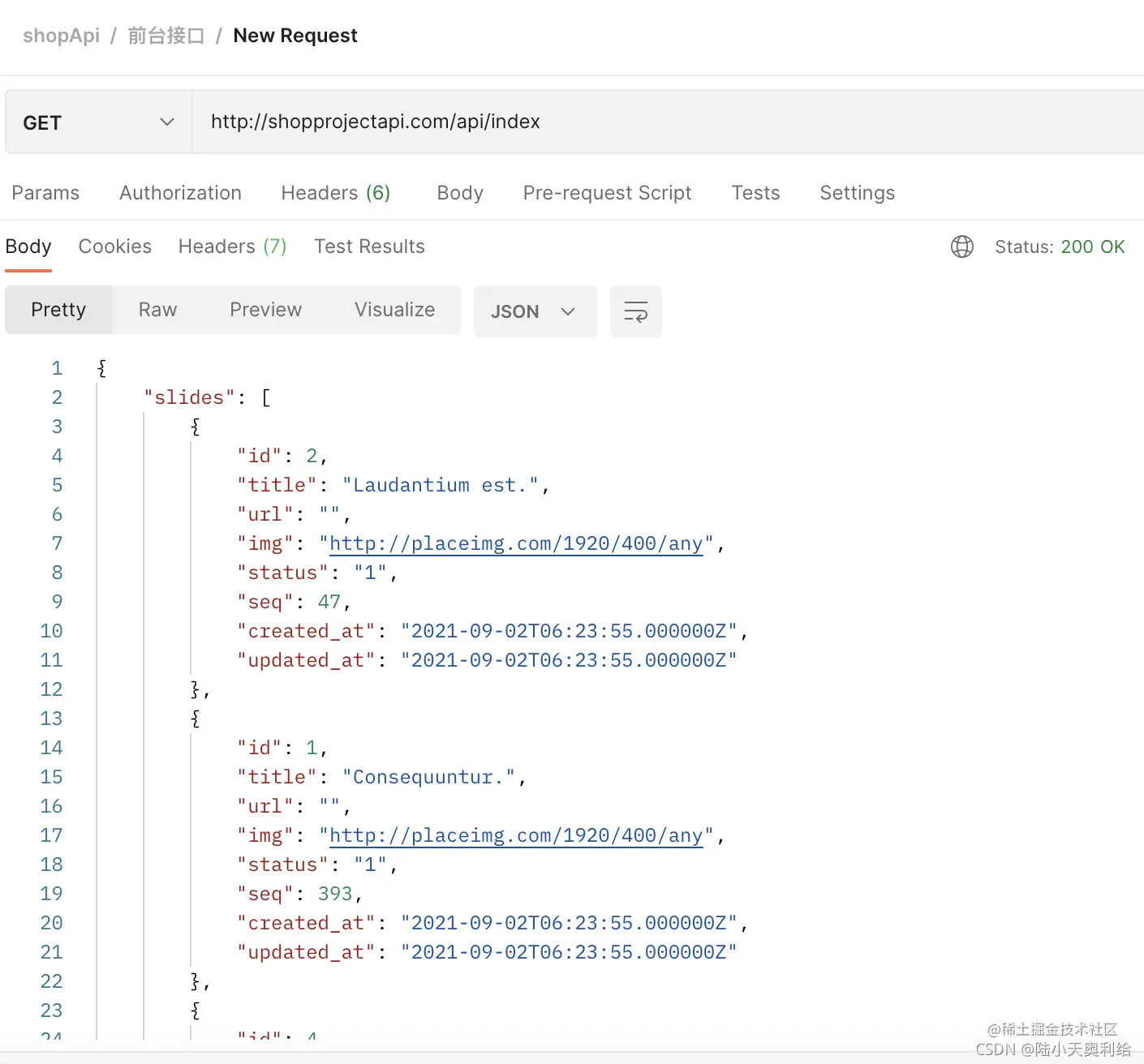Click 前台接口 folder in the breadcrumb
The image size is (1144, 1064).
point(166,36)
